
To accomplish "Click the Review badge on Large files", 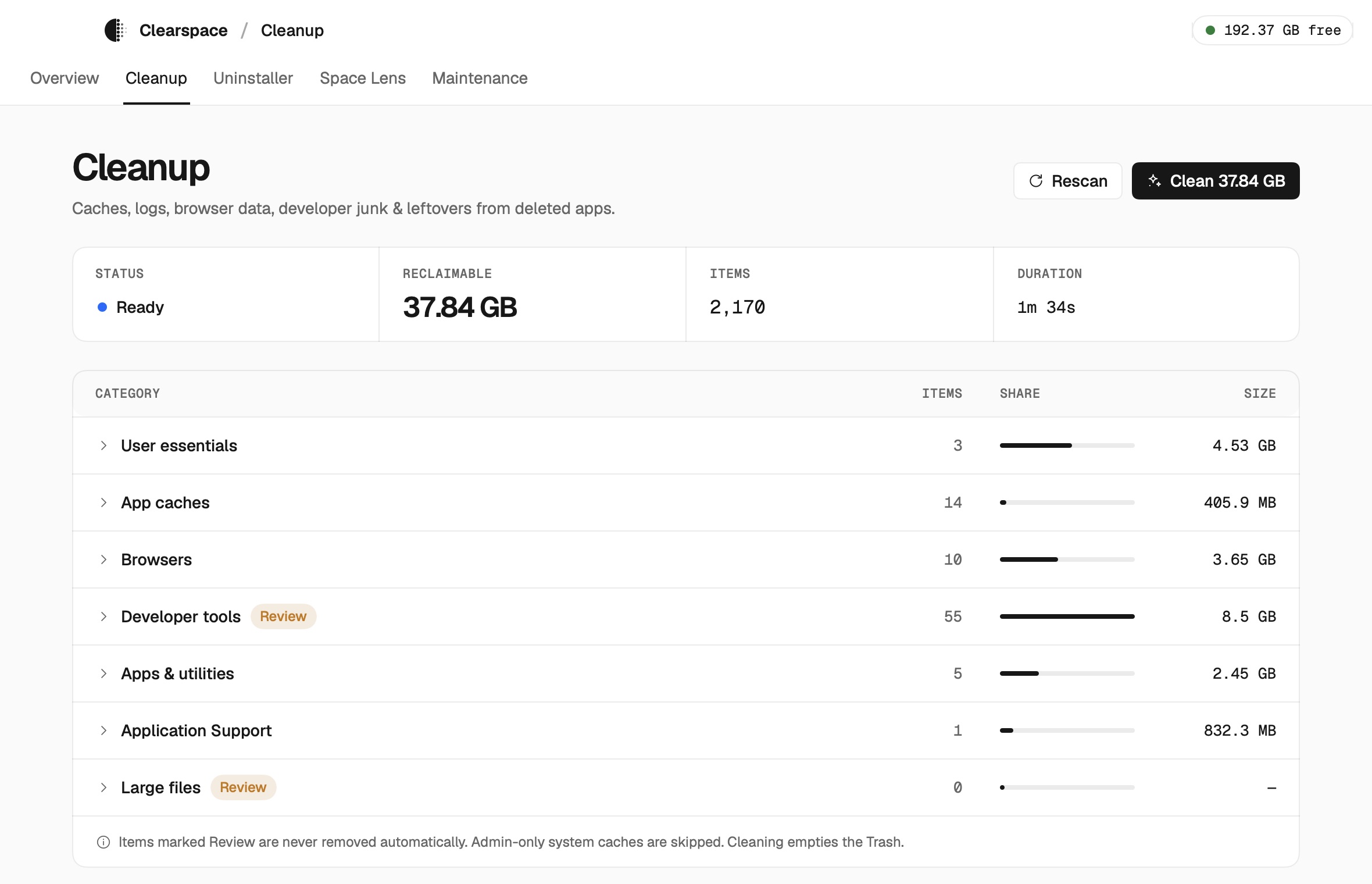I will (x=243, y=787).
